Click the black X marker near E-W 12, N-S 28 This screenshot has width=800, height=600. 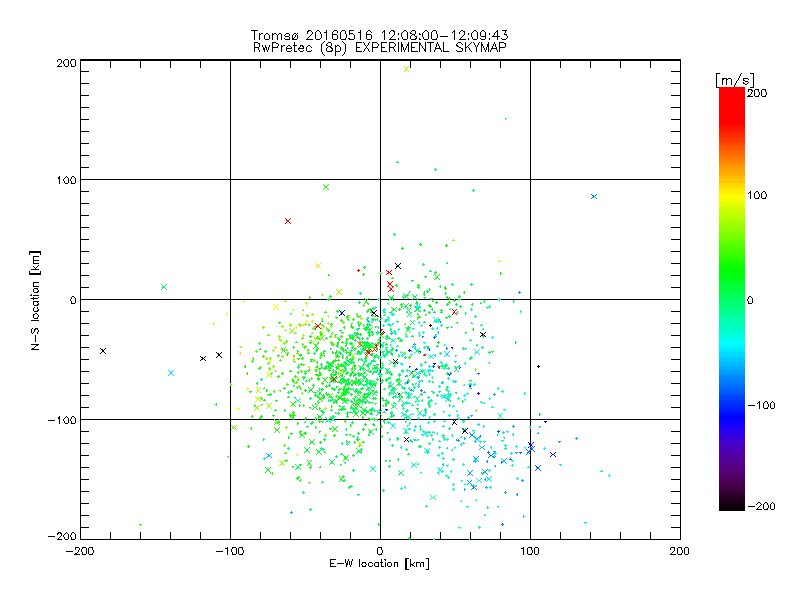click(398, 266)
